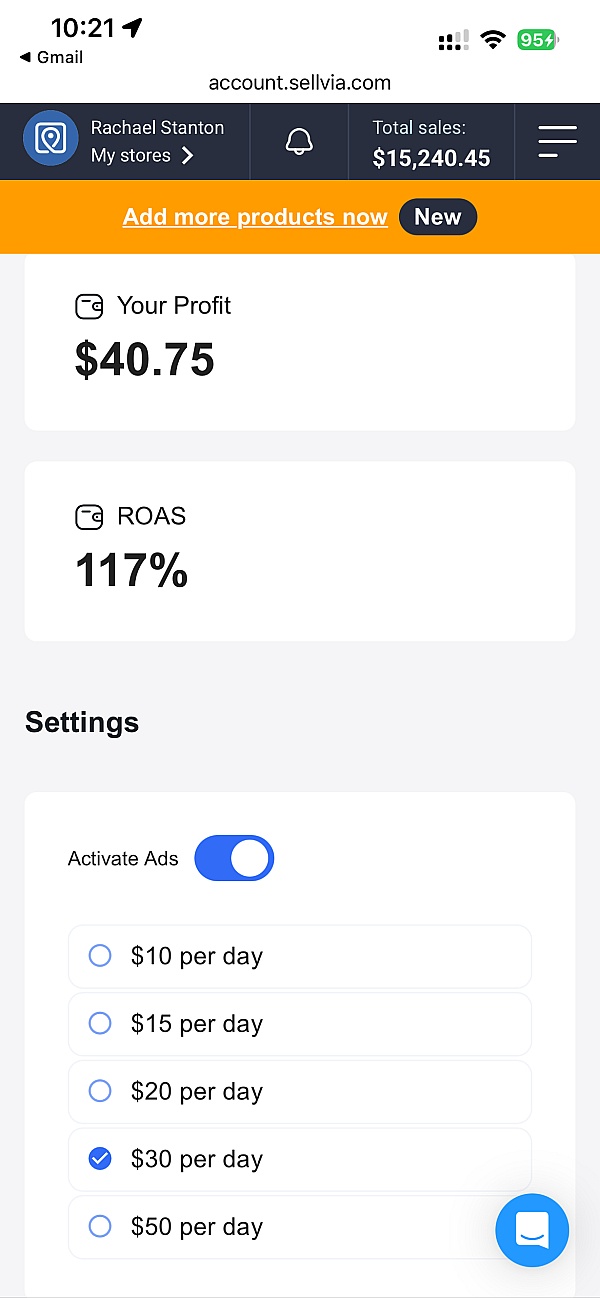The width and height of the screenshot is (600, 1298).
Task: Tap the wallet icon beside ROAS
Action: coord(89,517)
